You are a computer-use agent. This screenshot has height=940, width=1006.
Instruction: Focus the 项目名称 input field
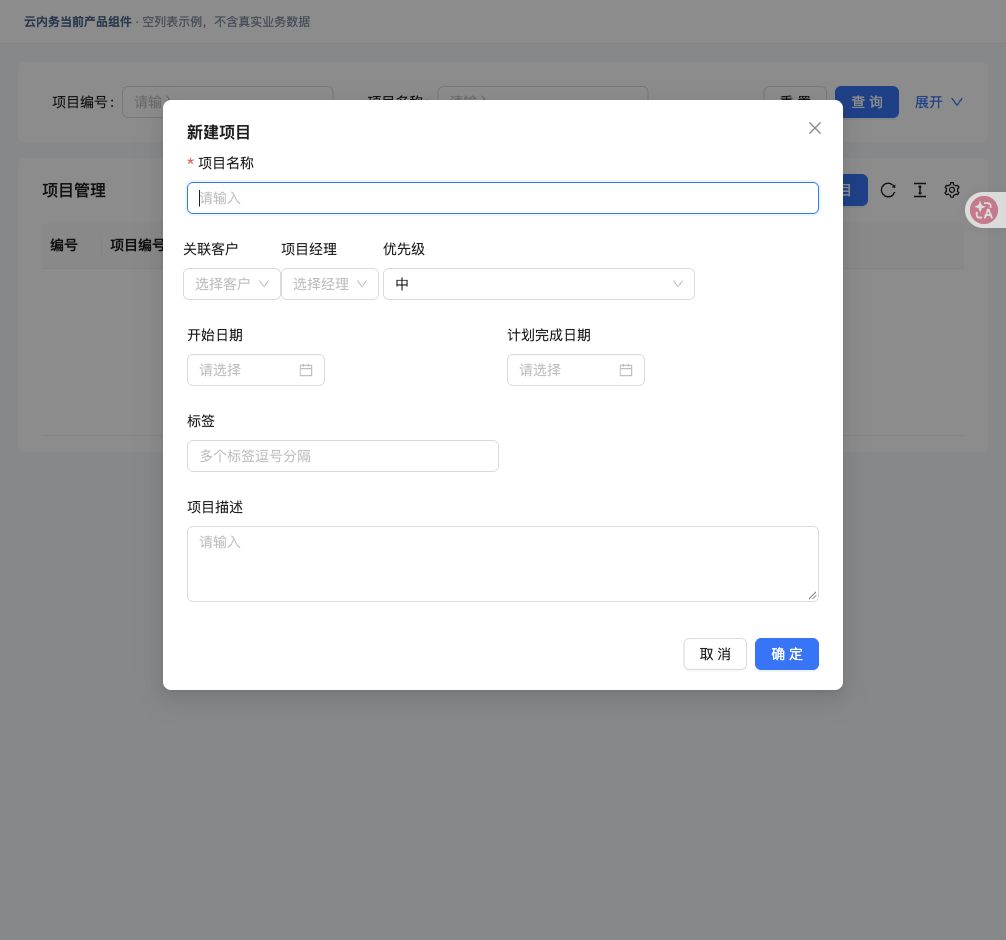click(x=502, y=198)
